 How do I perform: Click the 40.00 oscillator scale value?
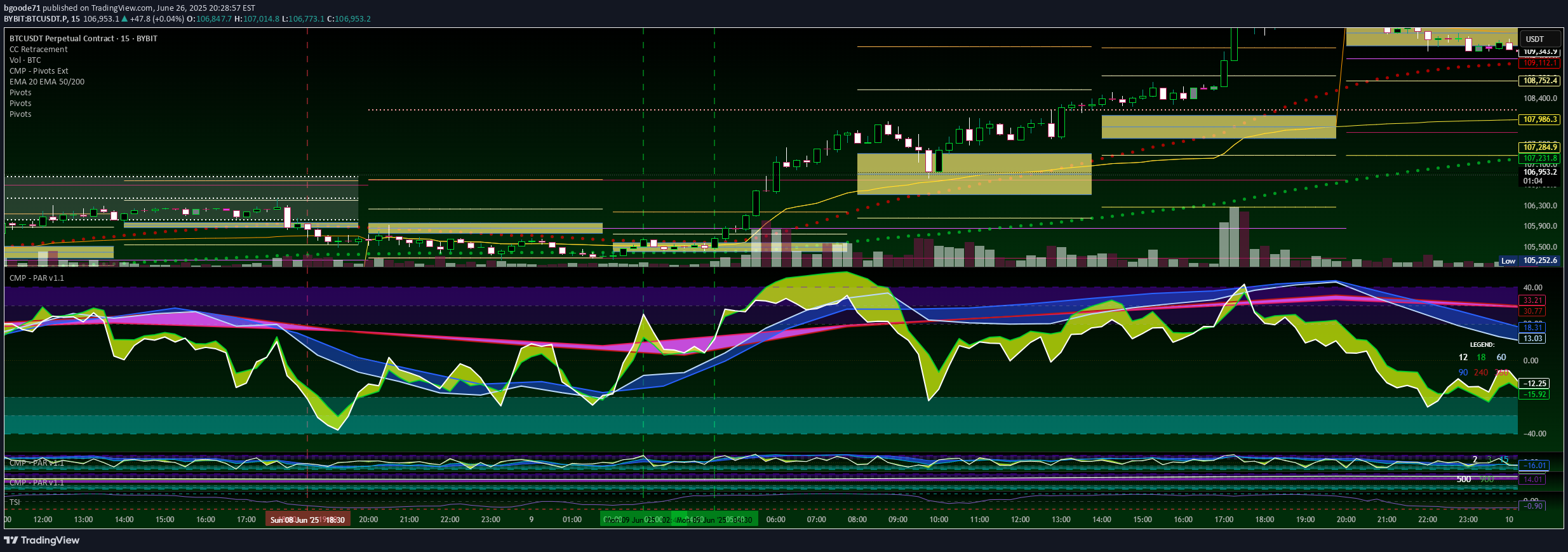click(1532, 288)
